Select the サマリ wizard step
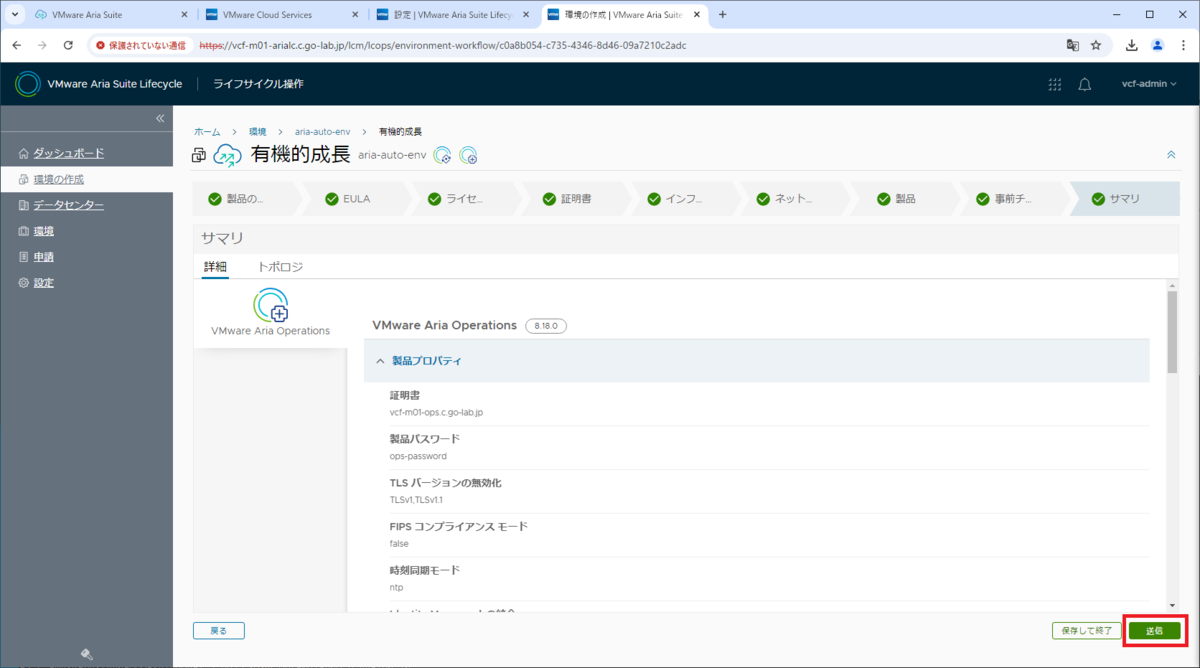1200x668 pixels. [1124, 199]
